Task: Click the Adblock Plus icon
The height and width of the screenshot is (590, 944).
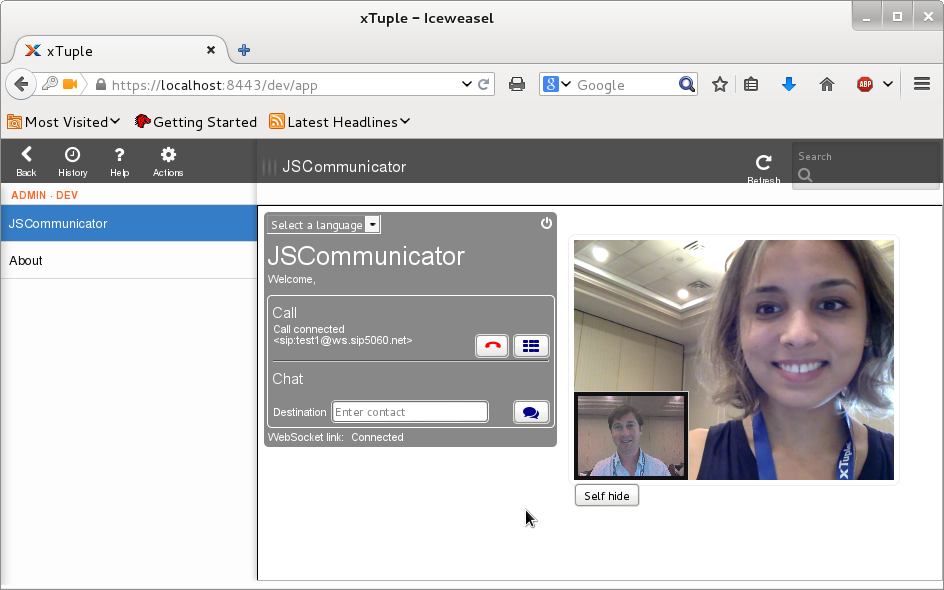Action: click(865, 84)
